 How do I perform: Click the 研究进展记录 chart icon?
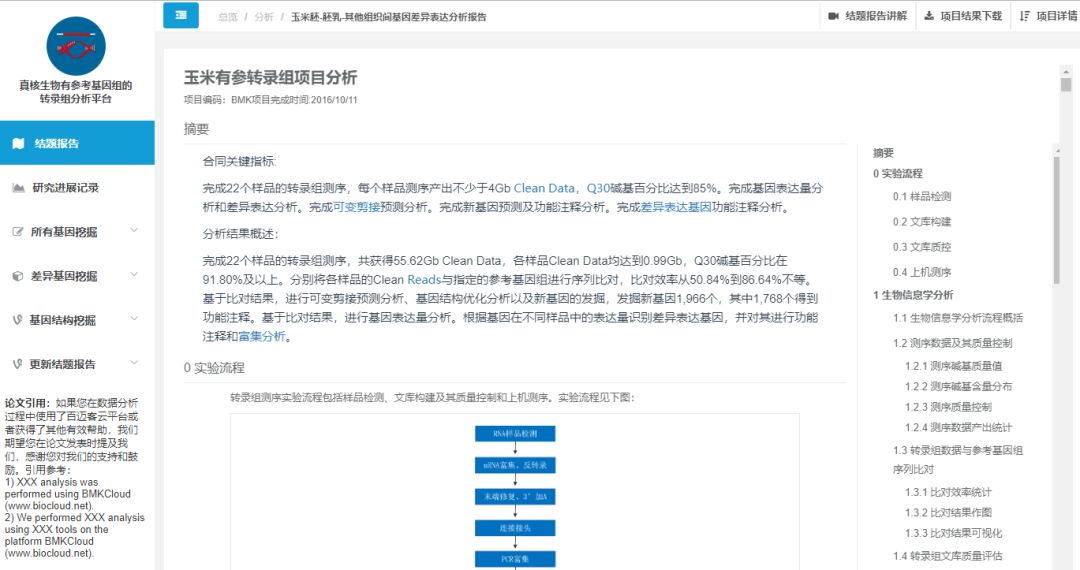[x=18, y=187]
